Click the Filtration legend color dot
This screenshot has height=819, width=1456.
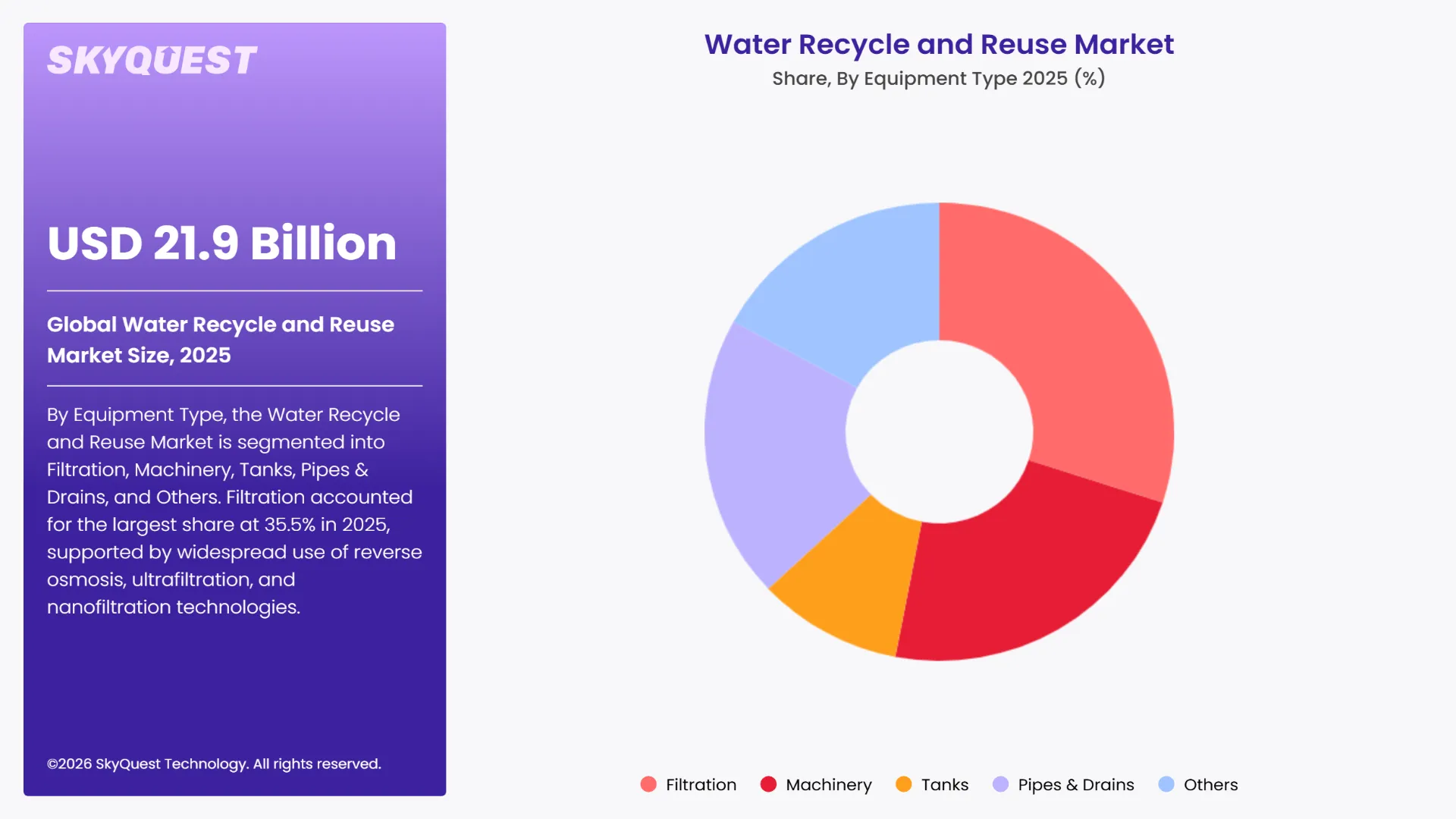coord(648,784)
